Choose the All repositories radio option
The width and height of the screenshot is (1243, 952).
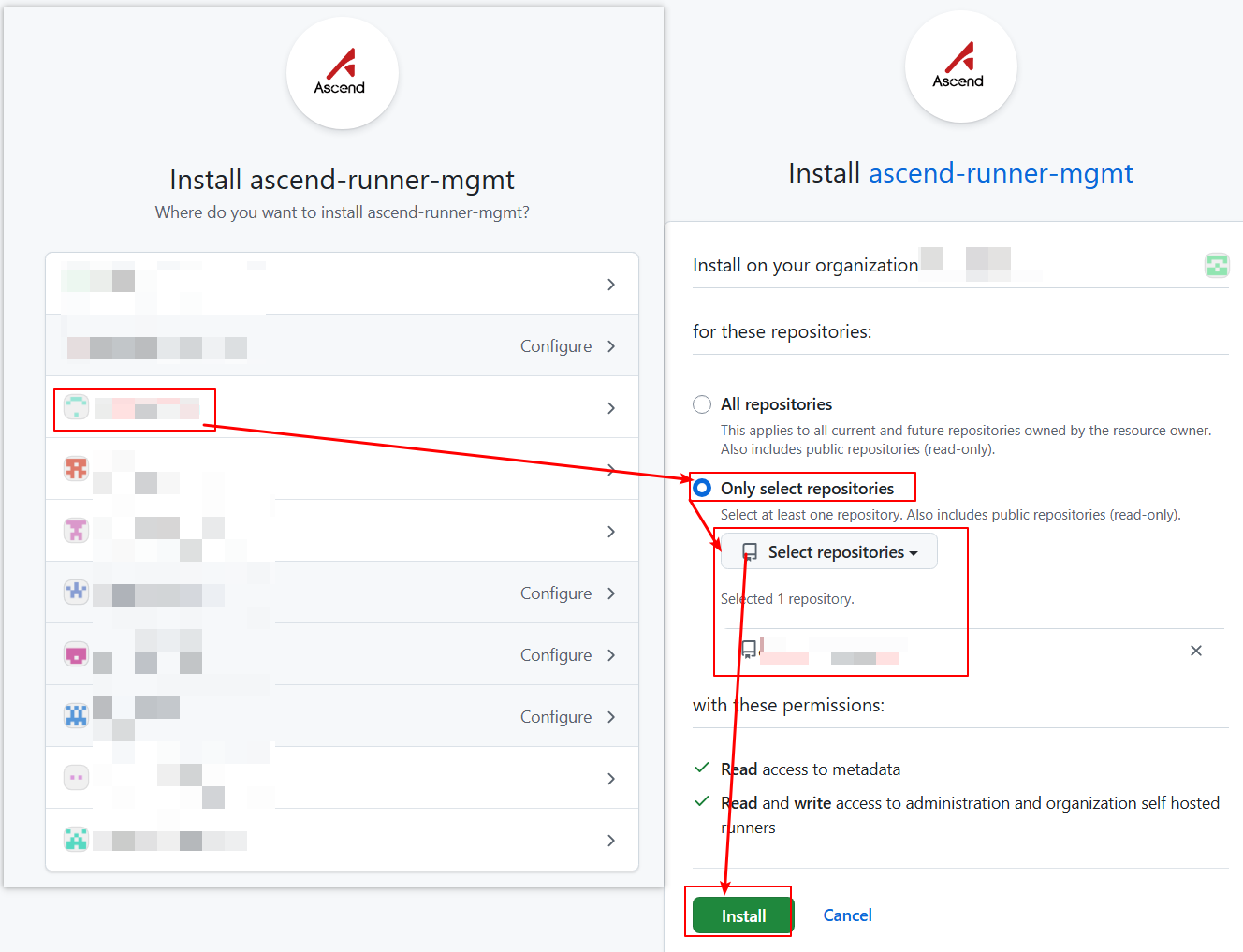[702, 404]
